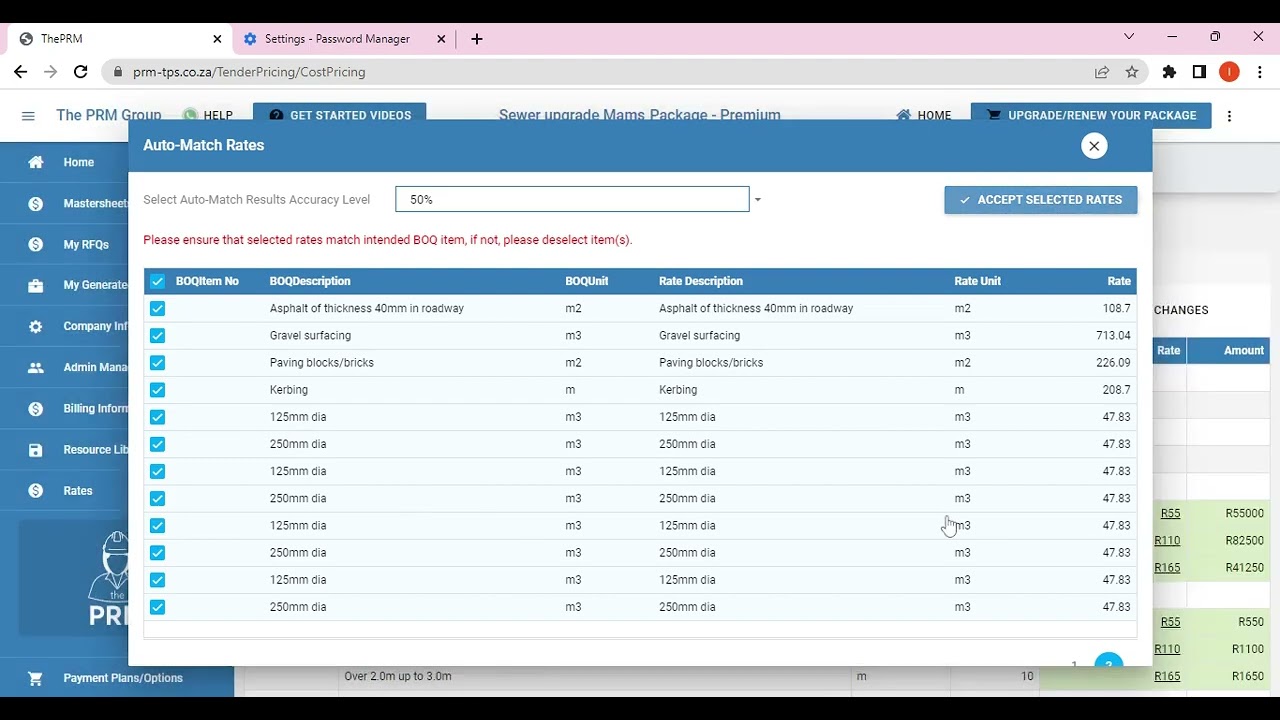Open the Chrome profile avatar

pyautogui.click(x=1229, y=72)
